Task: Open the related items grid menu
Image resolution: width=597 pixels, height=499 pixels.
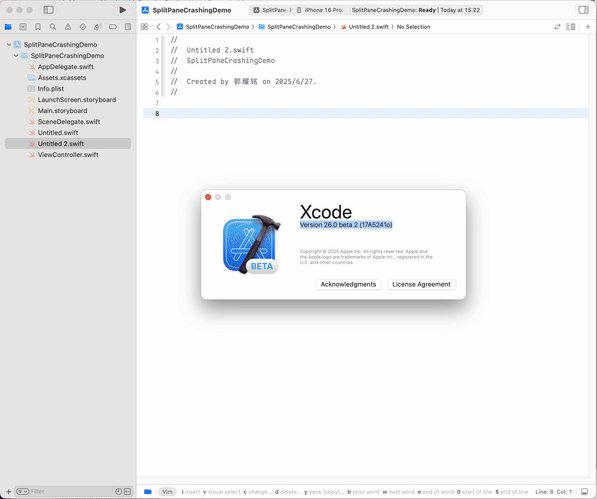Action: [144, 27]
